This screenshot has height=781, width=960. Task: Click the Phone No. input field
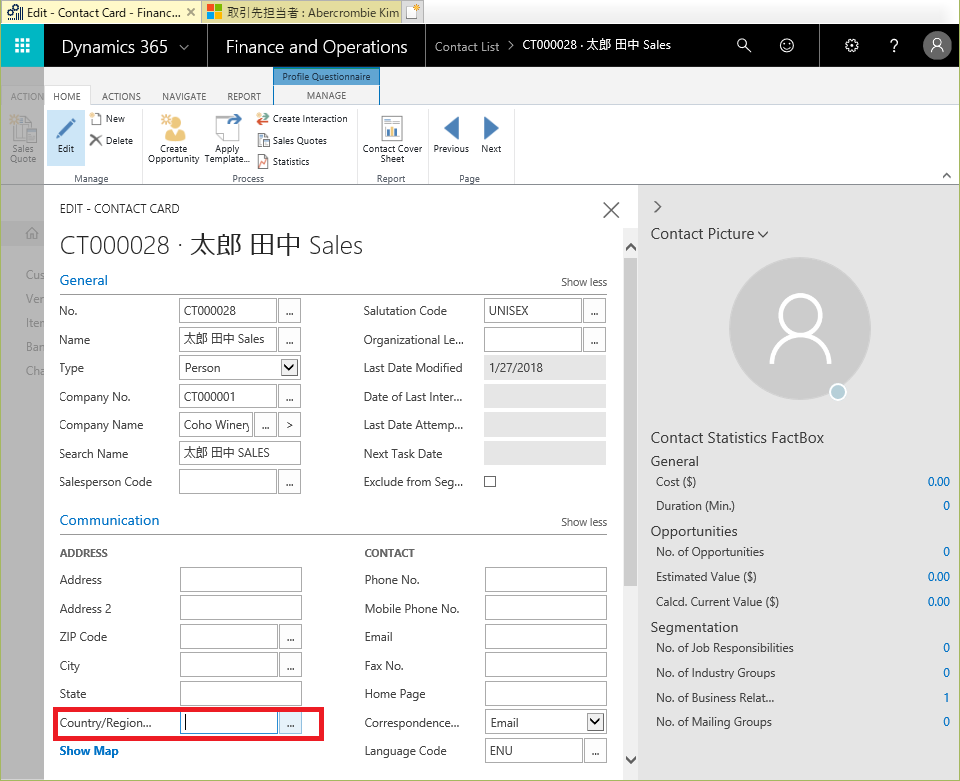pyautogui.click(x=546, y=580)
